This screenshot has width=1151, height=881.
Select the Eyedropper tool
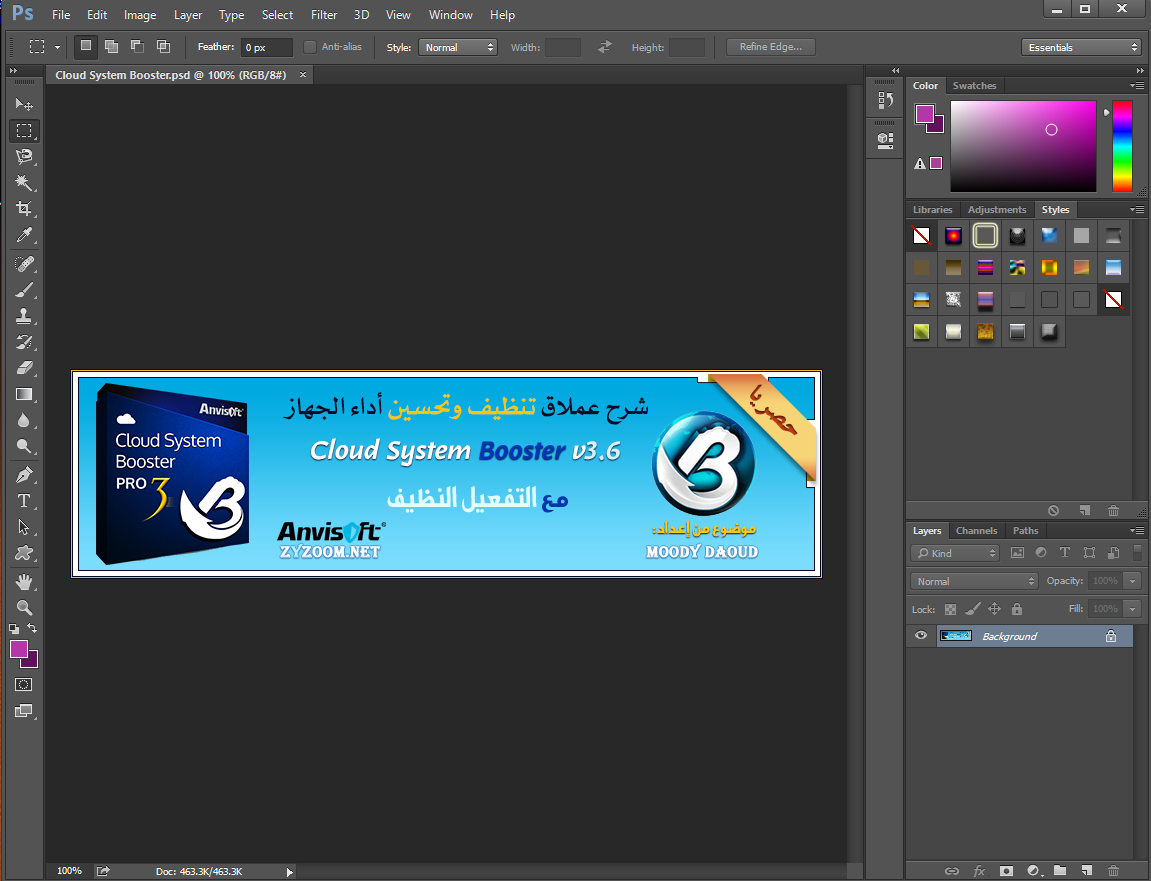(x=24, y=235)
